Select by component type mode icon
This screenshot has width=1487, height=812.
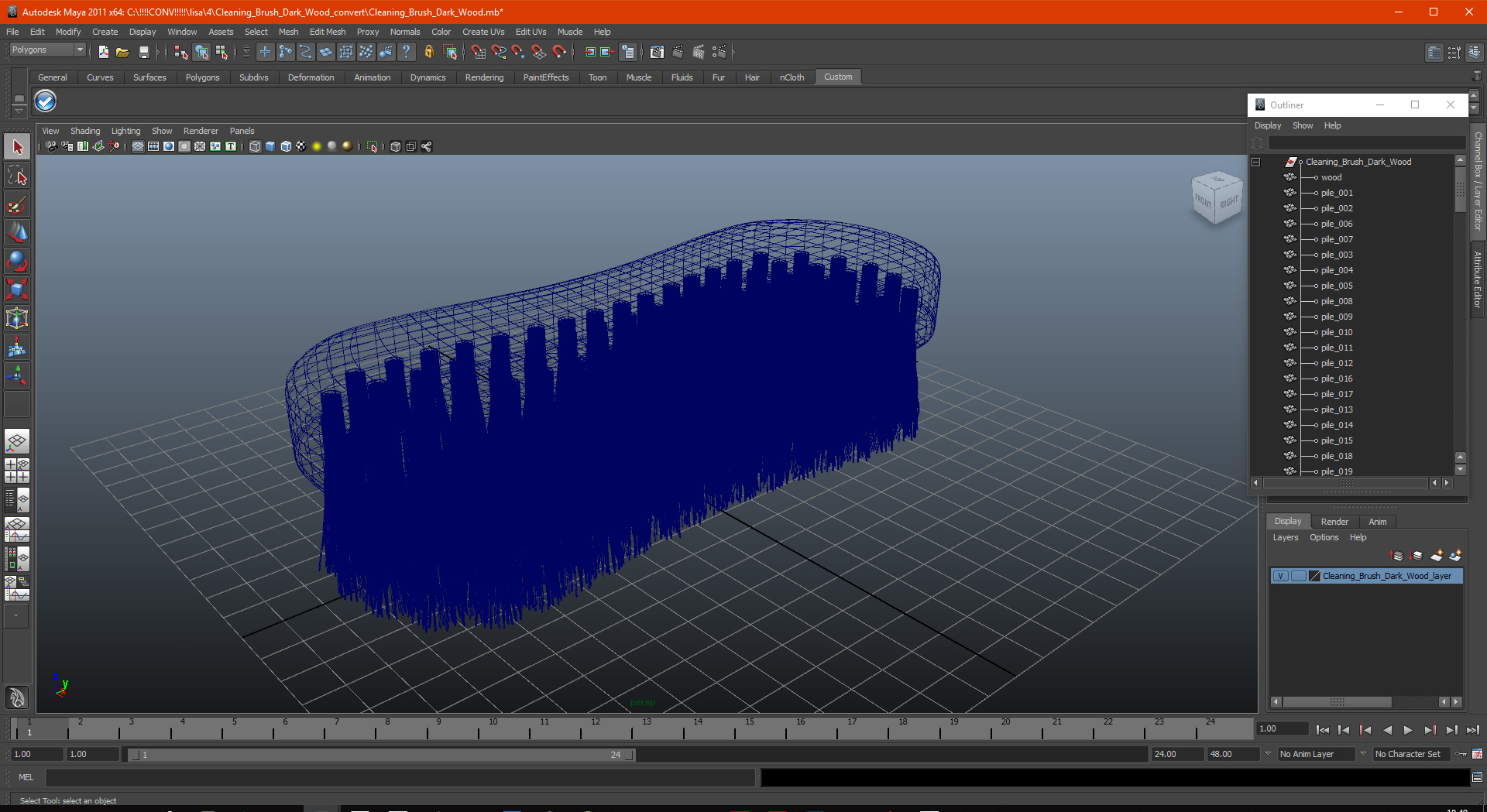(x=222, y=52)
